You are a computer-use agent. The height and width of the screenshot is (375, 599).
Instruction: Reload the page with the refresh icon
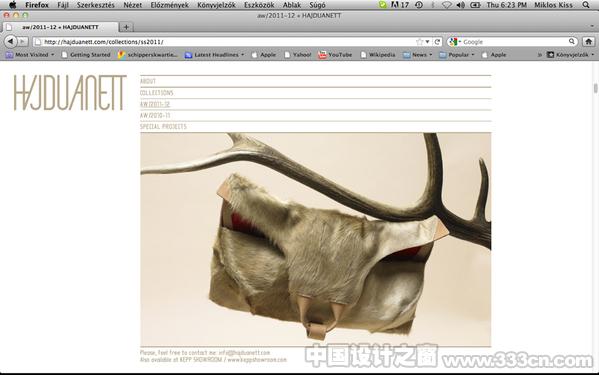point(437,42)
